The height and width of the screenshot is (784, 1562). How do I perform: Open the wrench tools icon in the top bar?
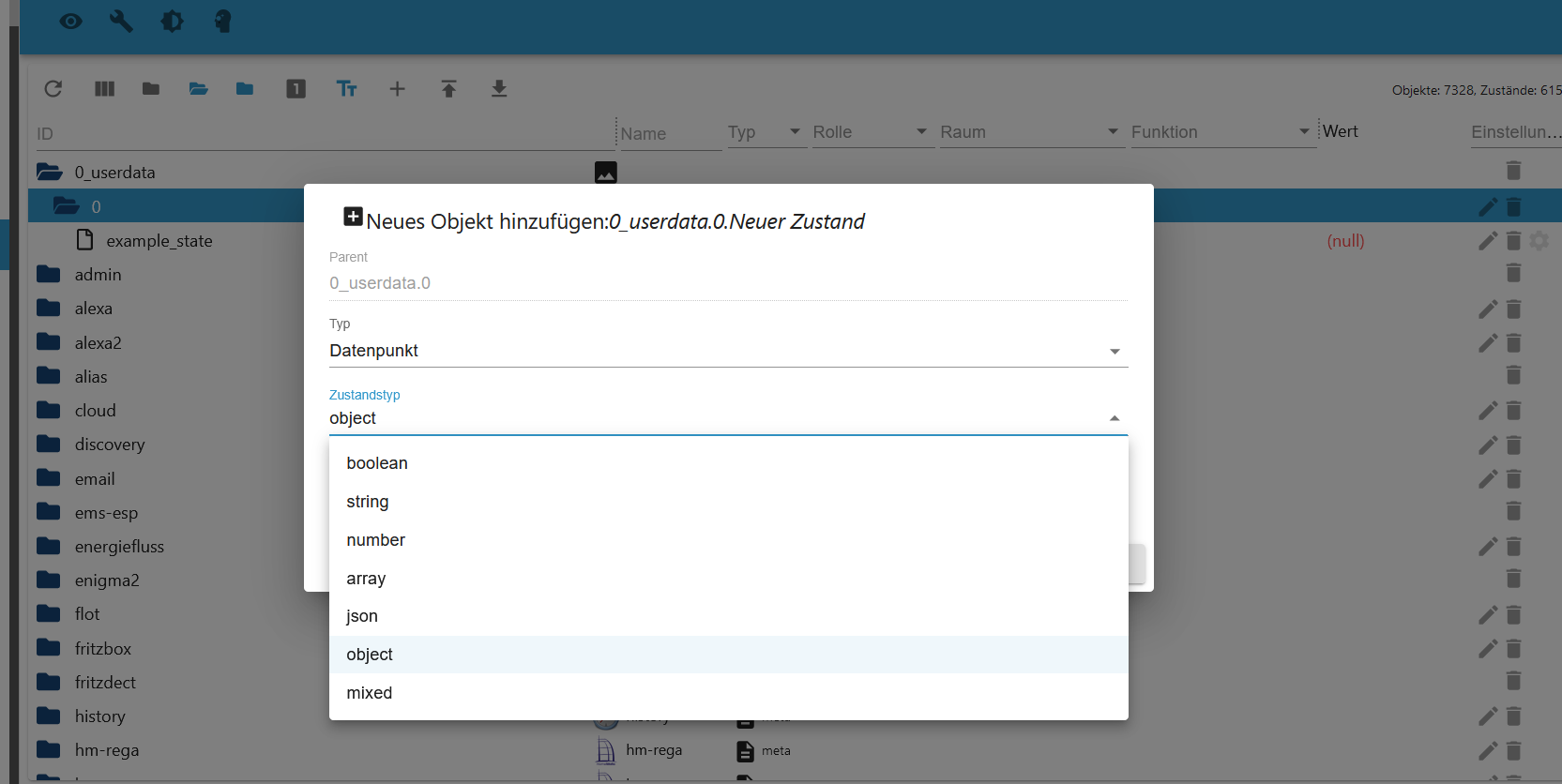(x=121, y=21)
